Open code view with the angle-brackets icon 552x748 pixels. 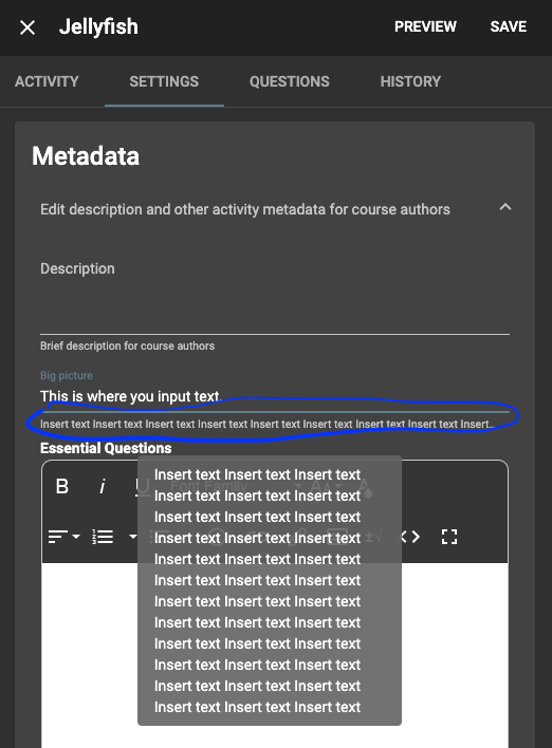(410, 537)
